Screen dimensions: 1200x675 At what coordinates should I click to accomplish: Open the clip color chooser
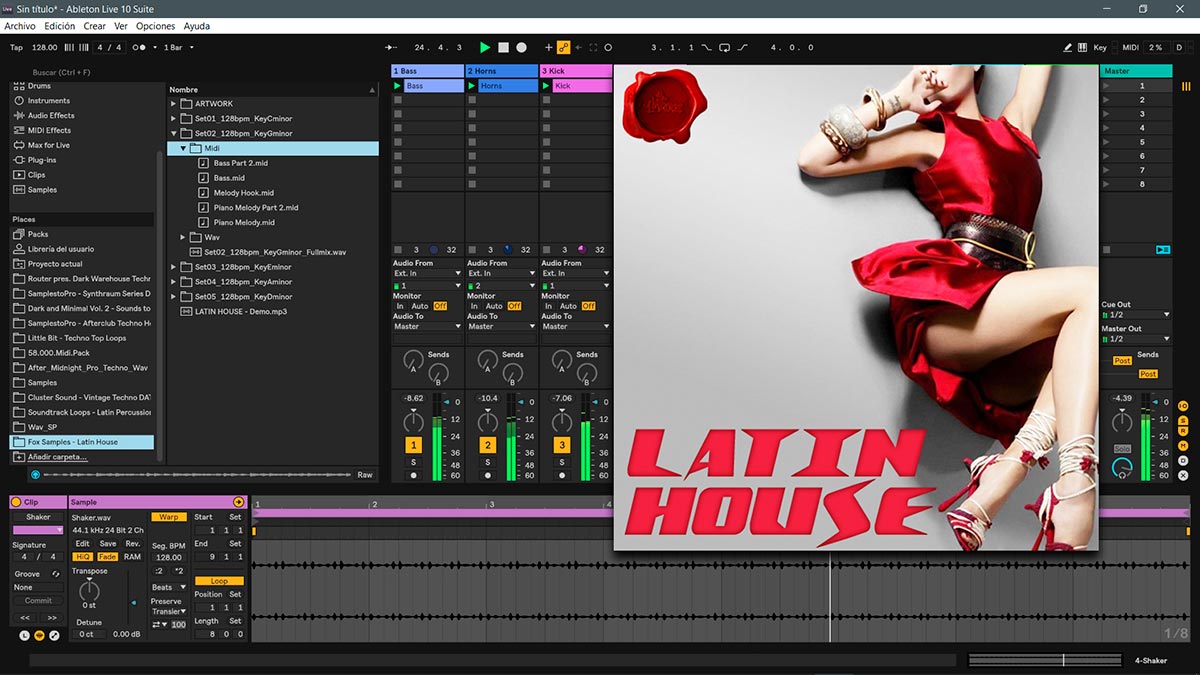pyautogui.click(x=37, y=530)
